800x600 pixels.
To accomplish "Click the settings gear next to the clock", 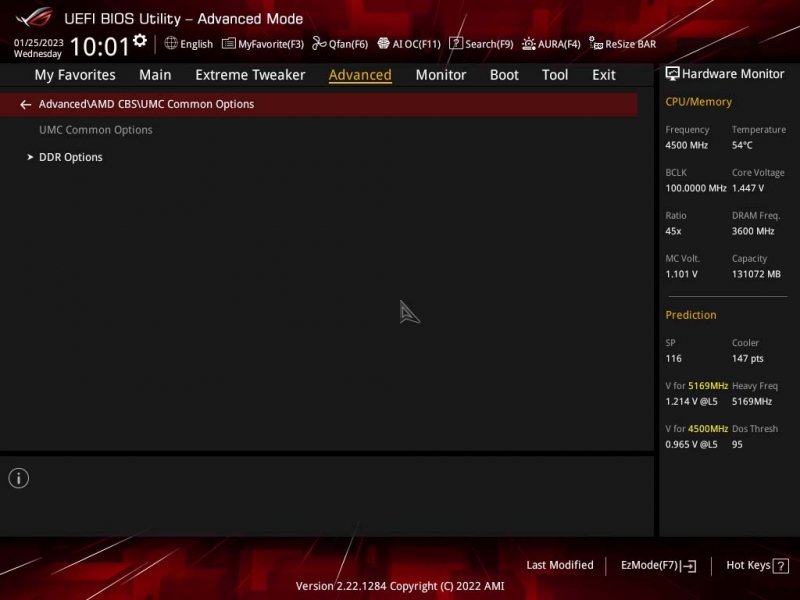I will tap(139, 40).
